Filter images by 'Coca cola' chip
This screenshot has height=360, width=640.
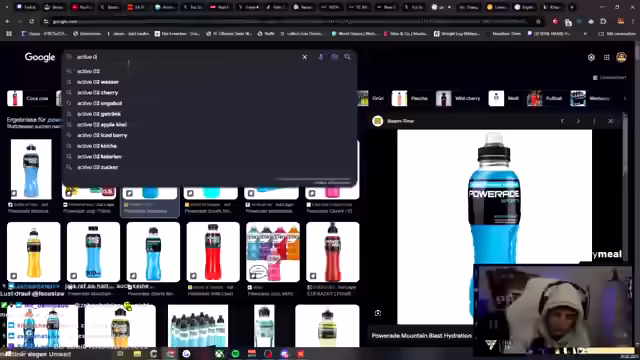(x=29, y=98)
